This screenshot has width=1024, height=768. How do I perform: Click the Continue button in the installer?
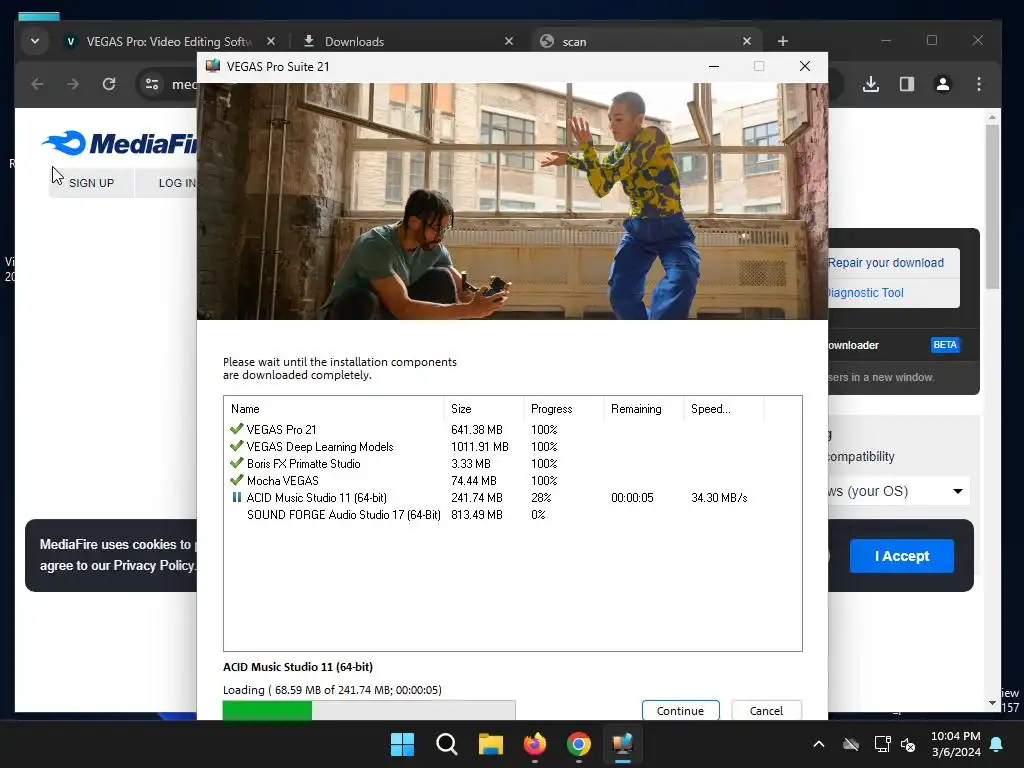[x=680, y=711]
